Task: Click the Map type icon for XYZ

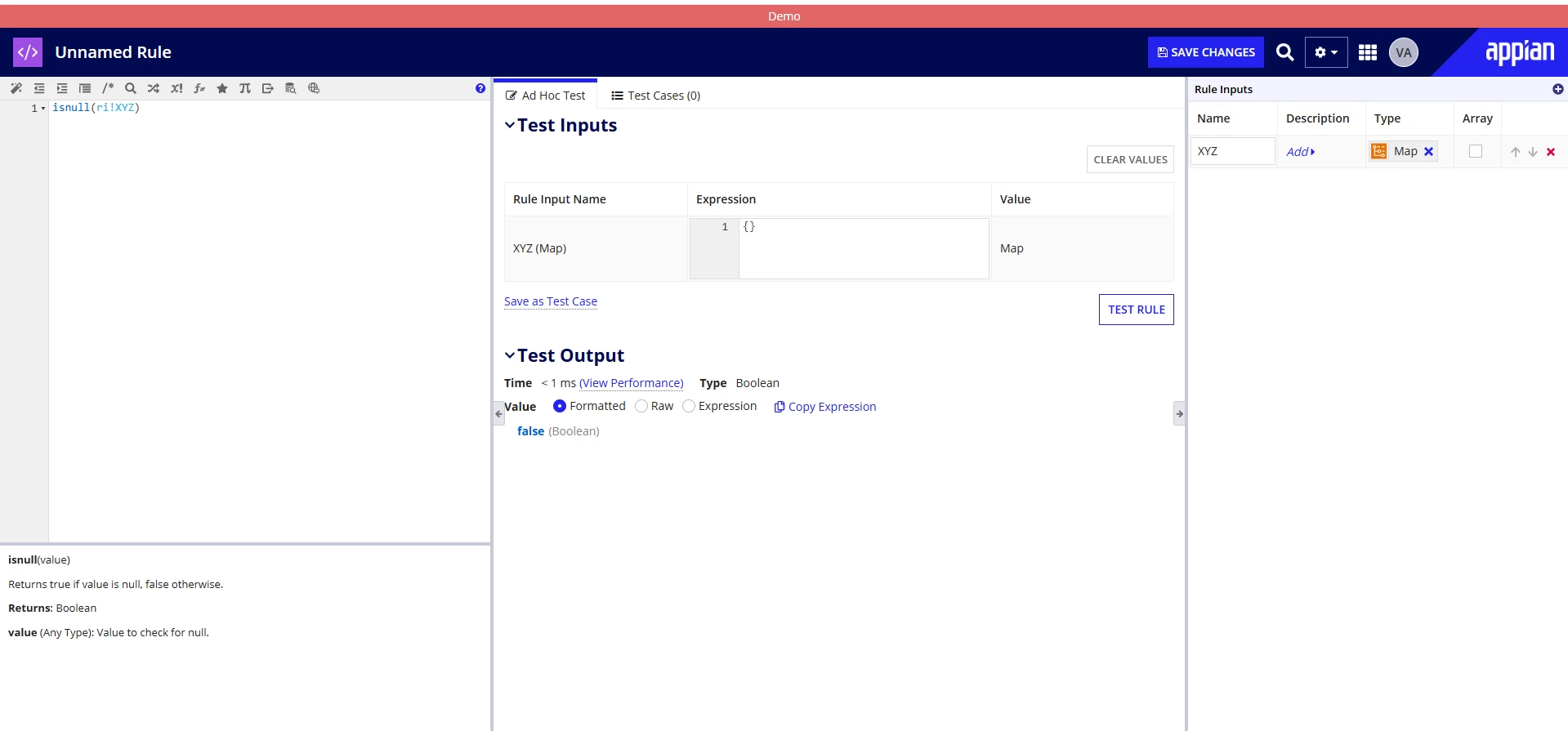Action: click(x=1379, y=151)
